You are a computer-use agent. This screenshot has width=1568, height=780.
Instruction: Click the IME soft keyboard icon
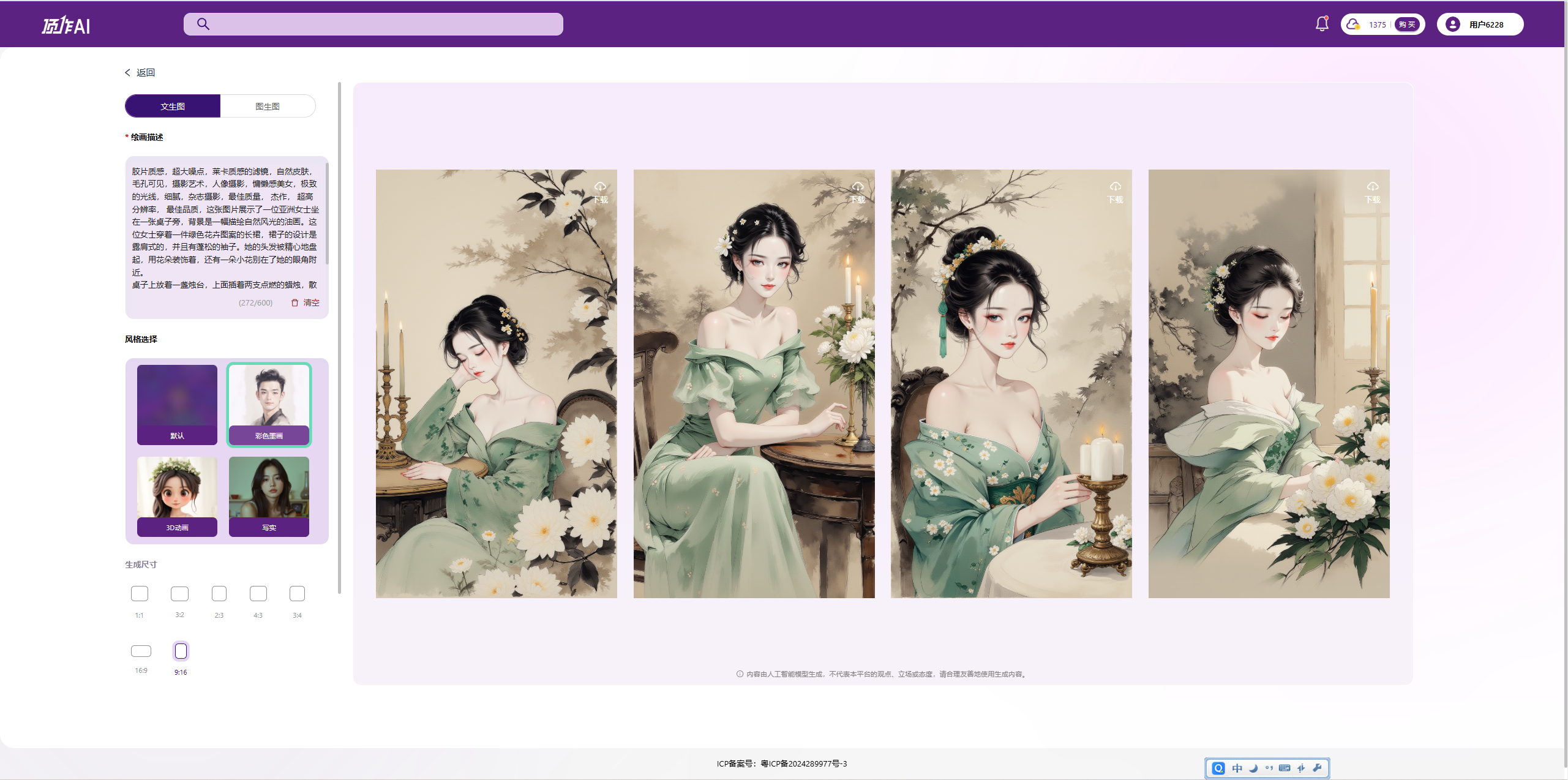click(x=1285, y=768)
